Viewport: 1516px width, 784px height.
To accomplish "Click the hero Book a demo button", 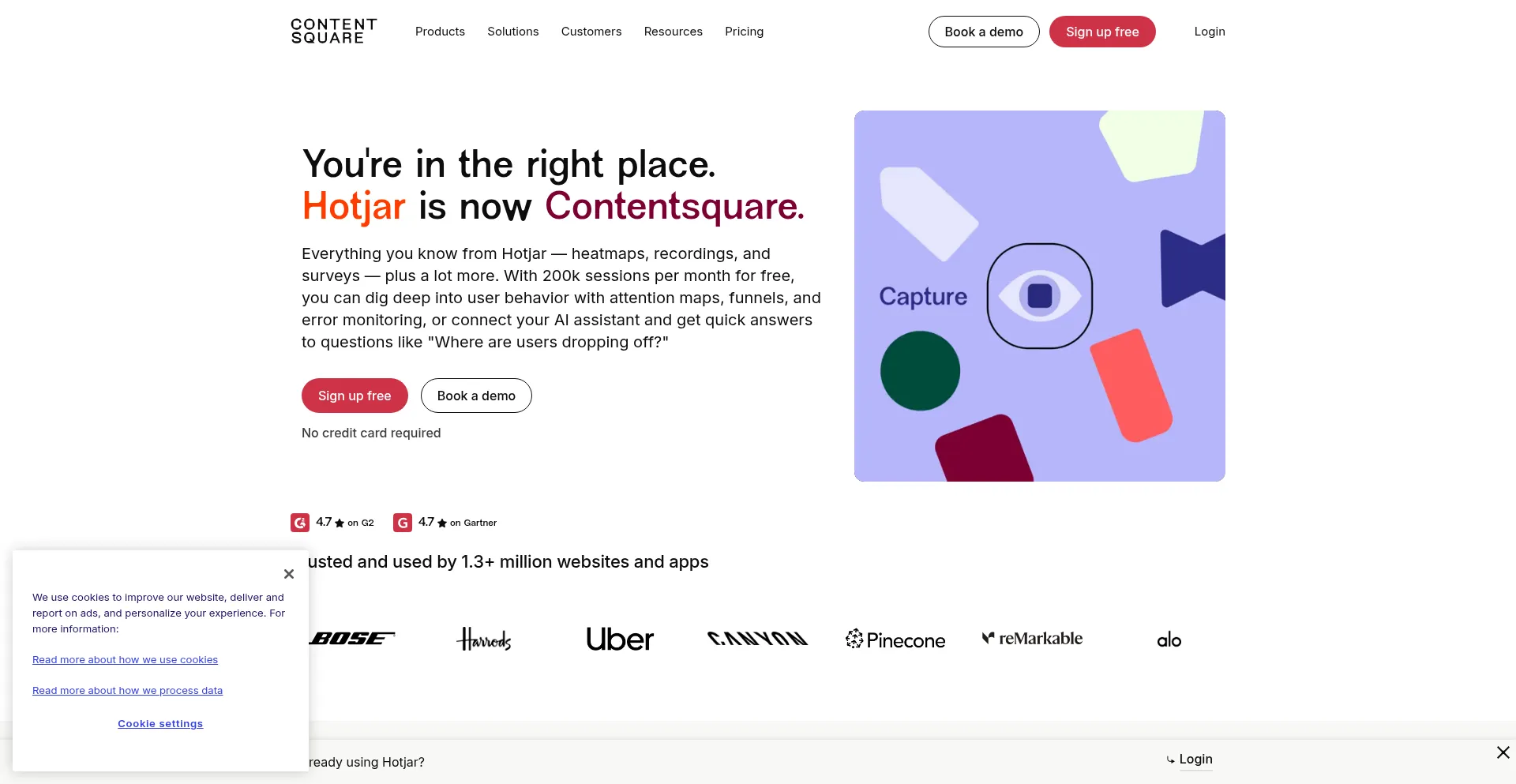I will tap(476, 396).
